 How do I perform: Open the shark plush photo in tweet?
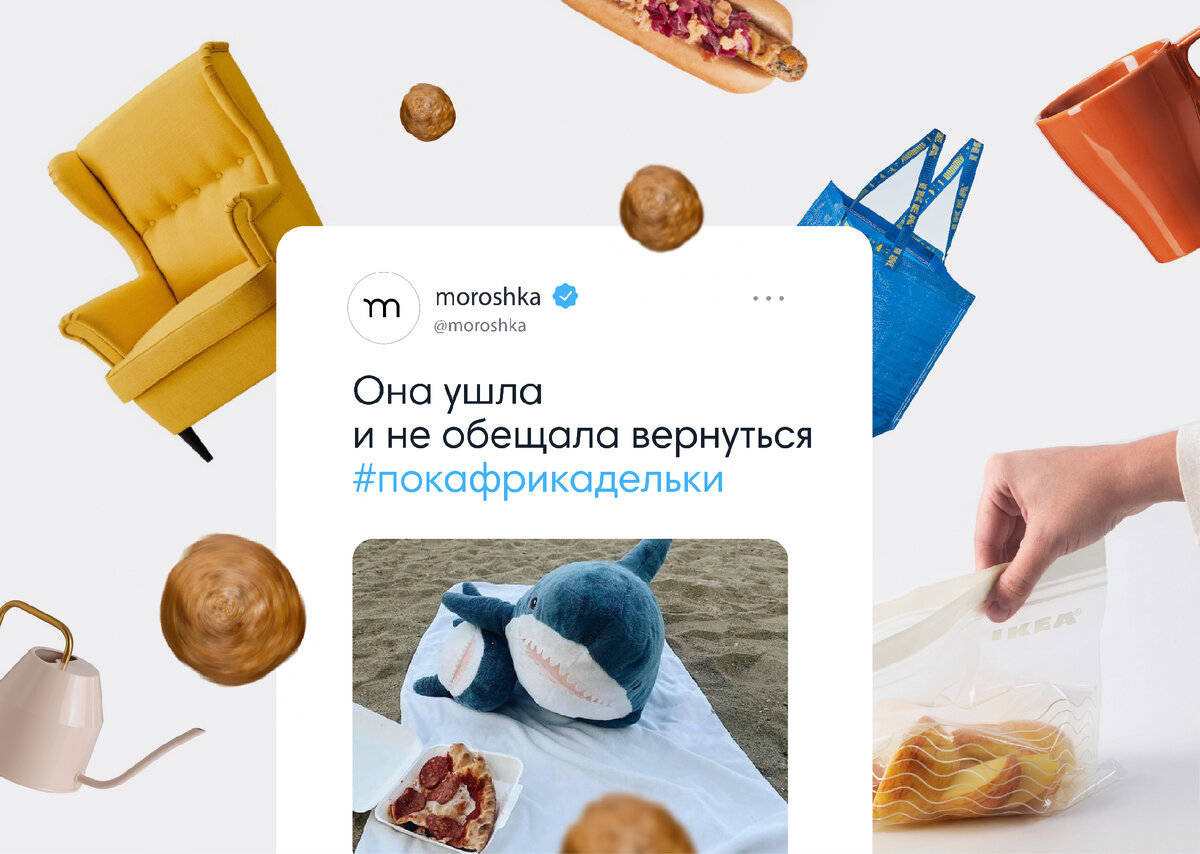point(570,696)
